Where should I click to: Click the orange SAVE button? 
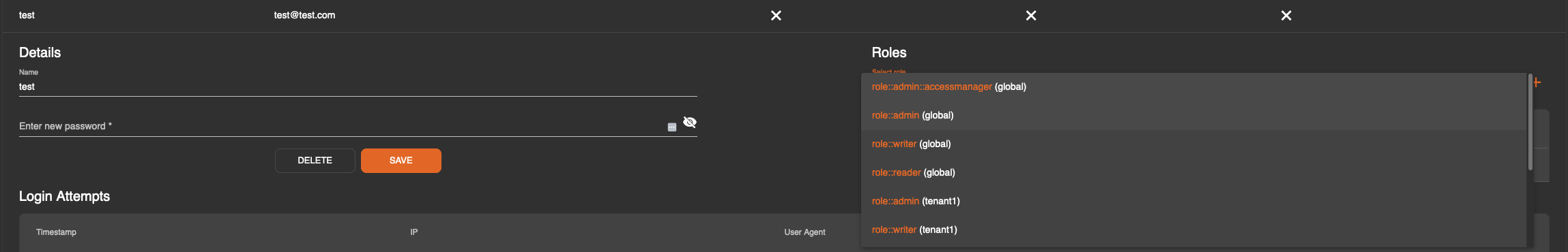(x=401, y=161)
